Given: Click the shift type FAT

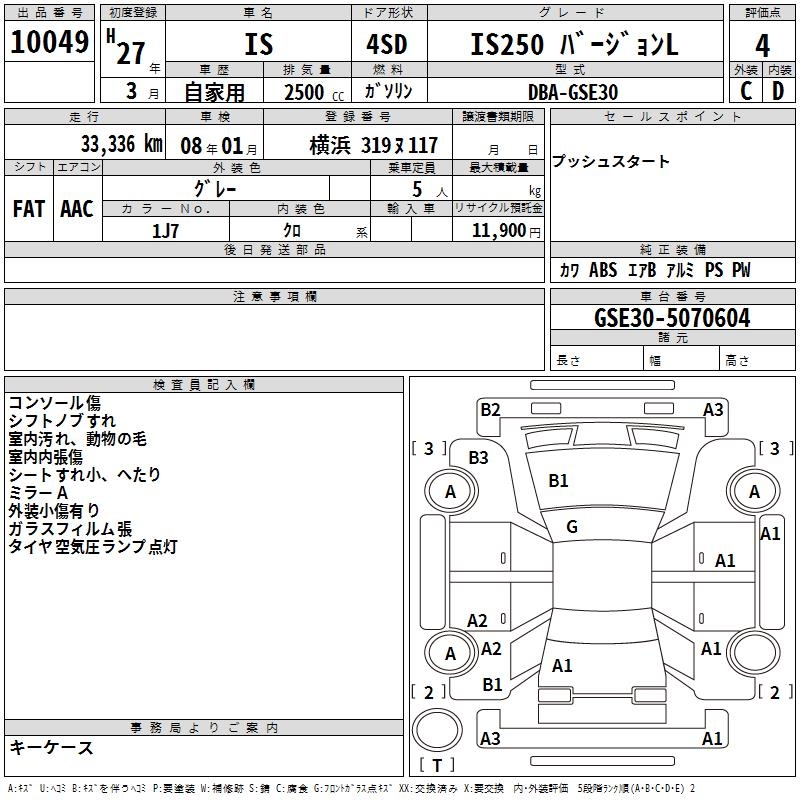Looking at the screenshot, I should (29, 209).
